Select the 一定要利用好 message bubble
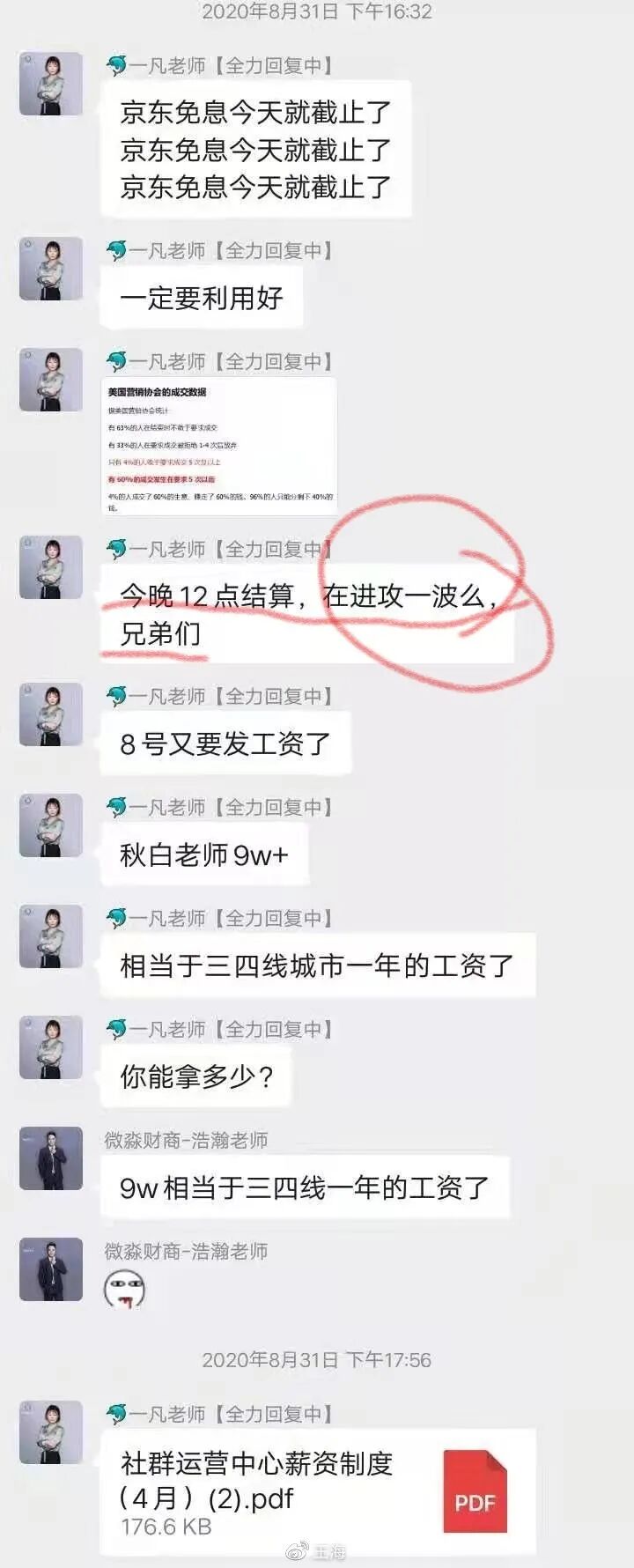This screenshot has height=1568, width=634. pyautogui.click(x=202, y=298)
